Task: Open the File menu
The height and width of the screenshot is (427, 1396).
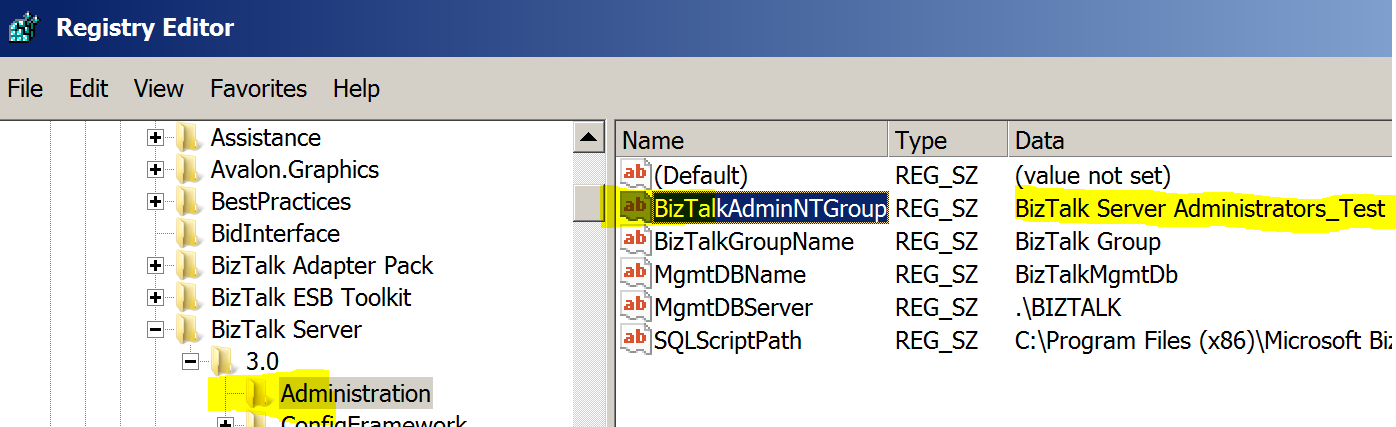Action: click(25, 88)
